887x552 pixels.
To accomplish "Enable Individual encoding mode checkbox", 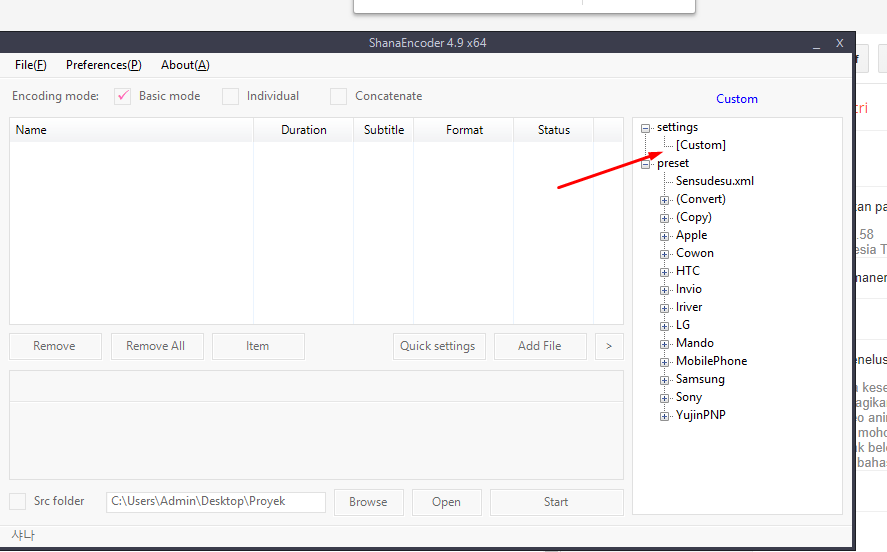I will (230, 96).
